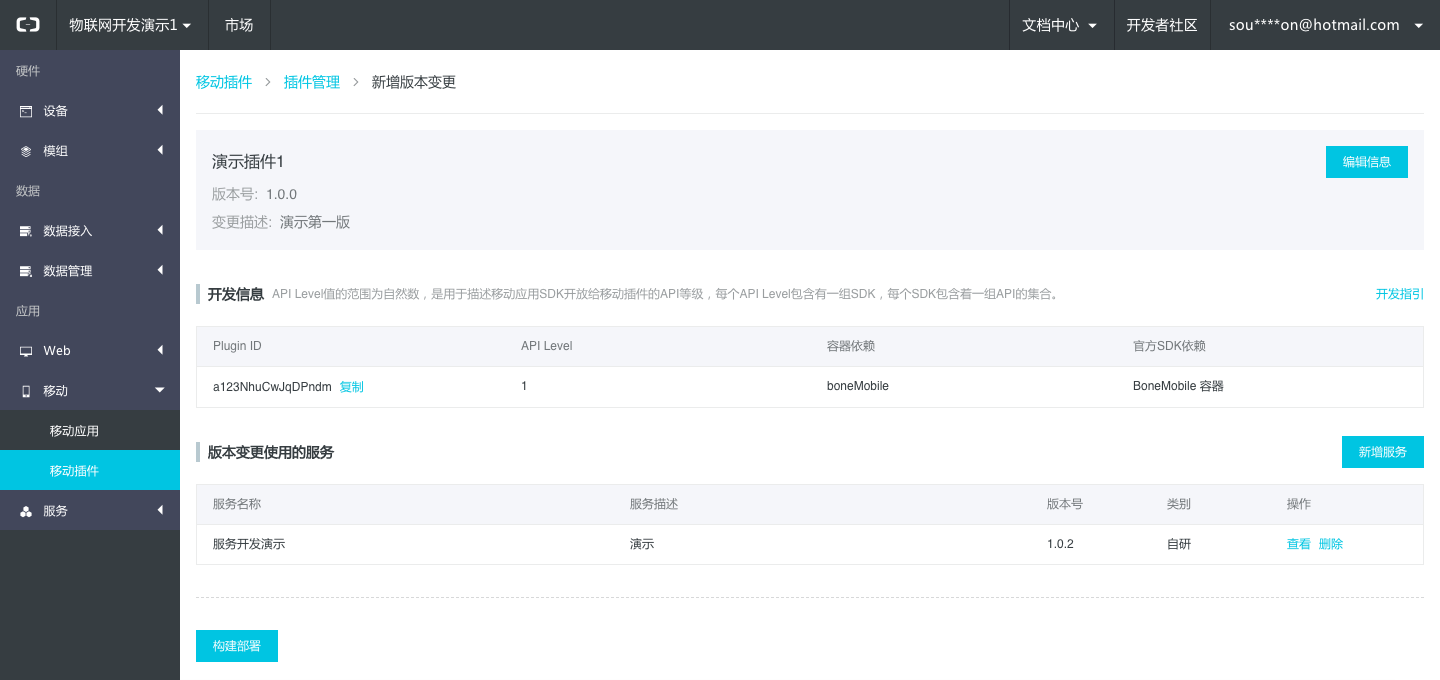Click the 数据管理 data management icon

(26, 271)
